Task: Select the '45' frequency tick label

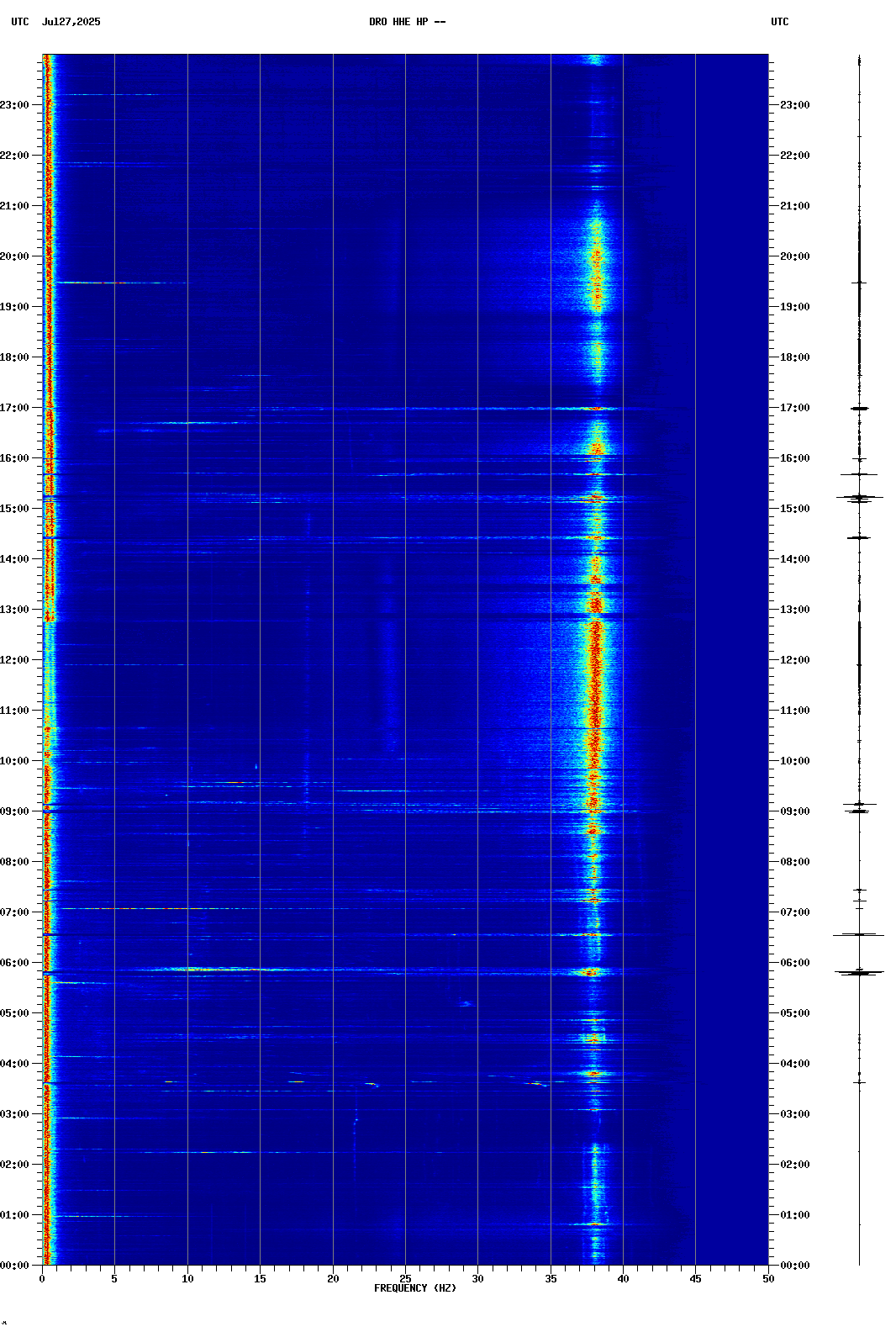Action: [695, 1279]
